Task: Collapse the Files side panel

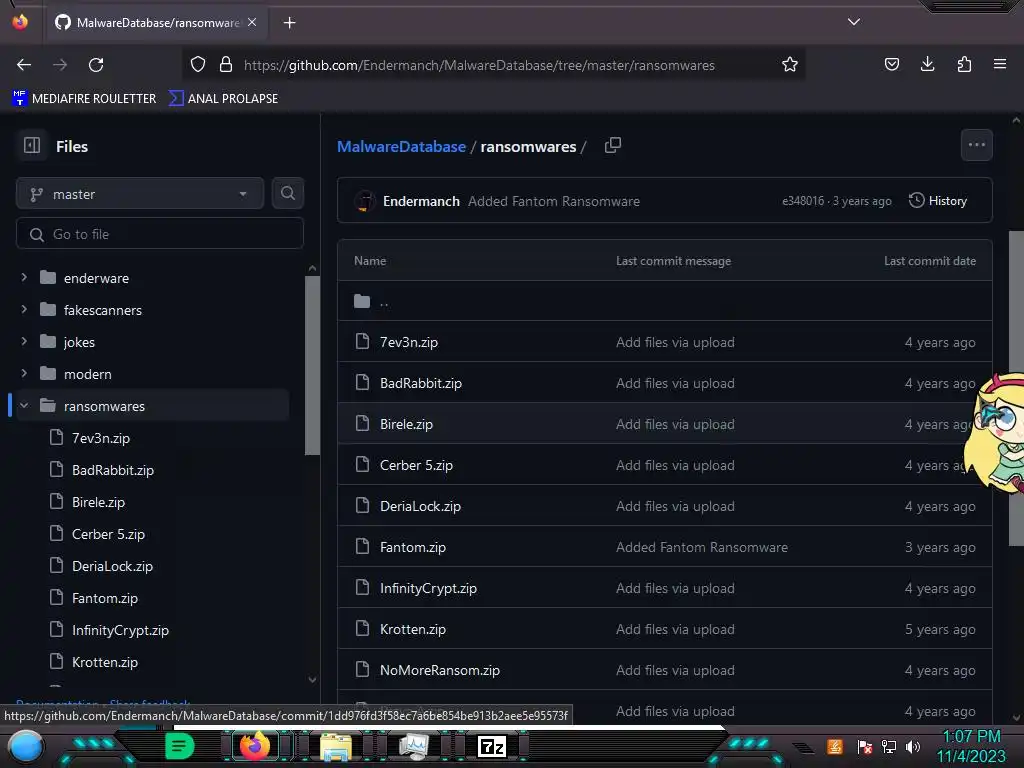Action: [31, 146]
